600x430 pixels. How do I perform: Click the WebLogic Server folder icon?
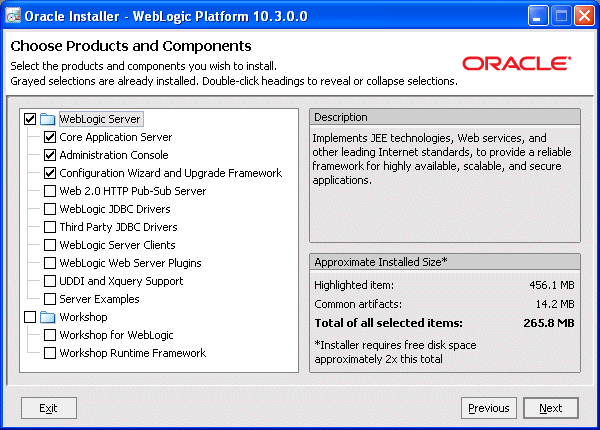(47, 119)
